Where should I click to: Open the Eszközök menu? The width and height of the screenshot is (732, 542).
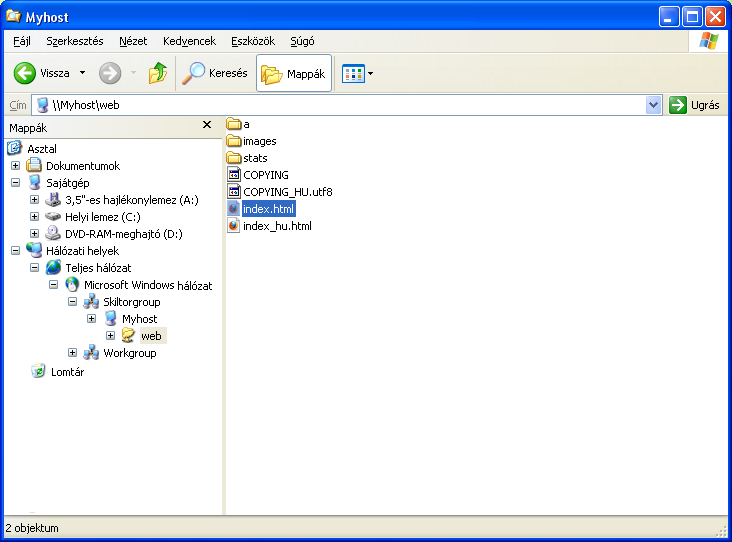[x=253, y=41]
